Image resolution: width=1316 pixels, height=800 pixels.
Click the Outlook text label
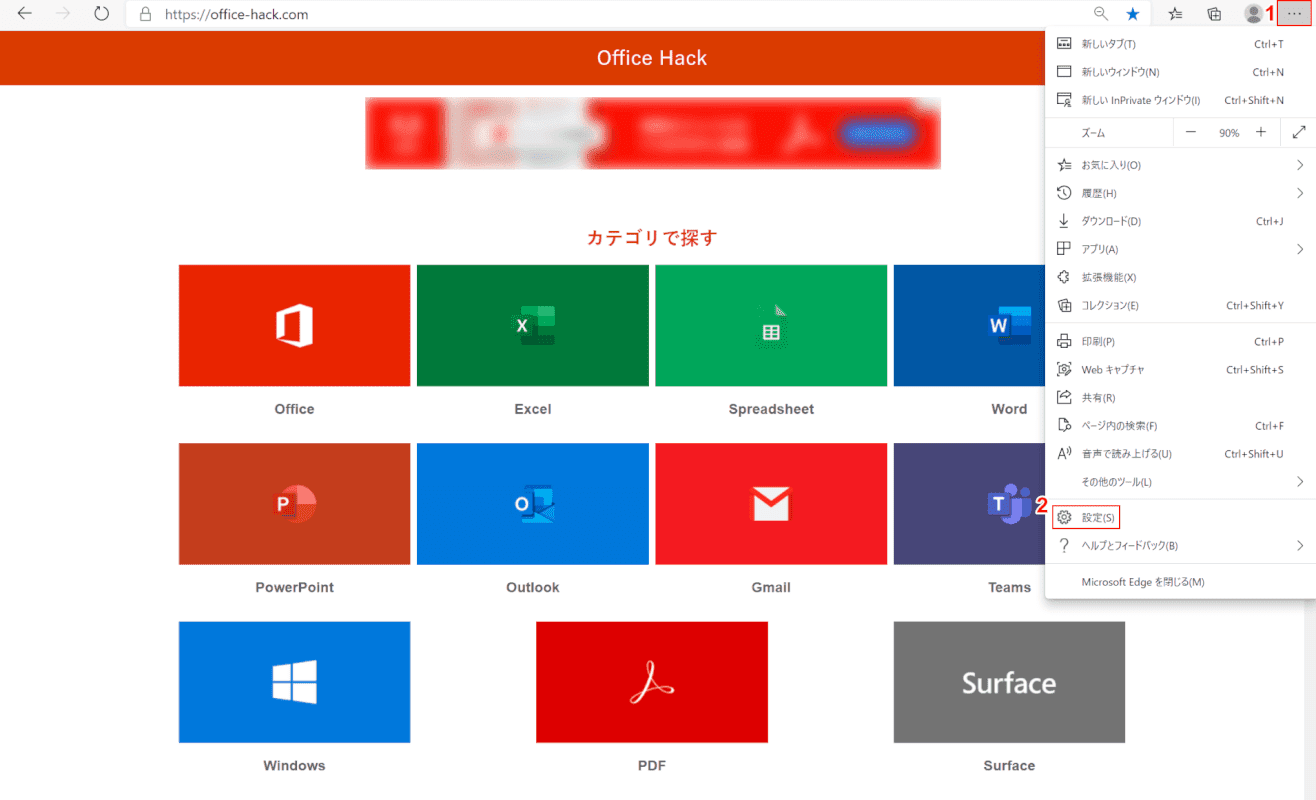(x=532, y=587)
